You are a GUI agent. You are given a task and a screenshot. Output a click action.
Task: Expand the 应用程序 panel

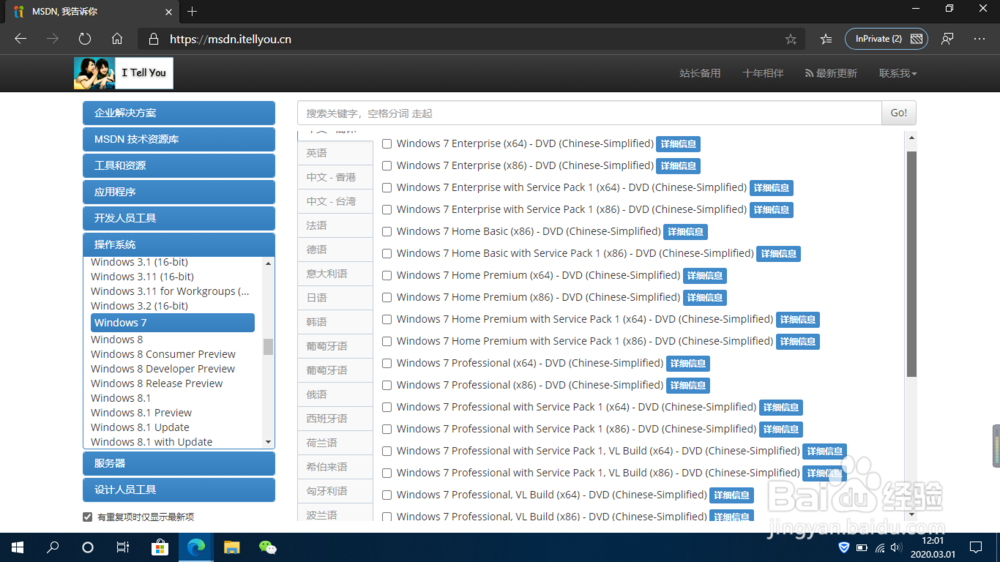pyautogui.click(x=179, y=191)
